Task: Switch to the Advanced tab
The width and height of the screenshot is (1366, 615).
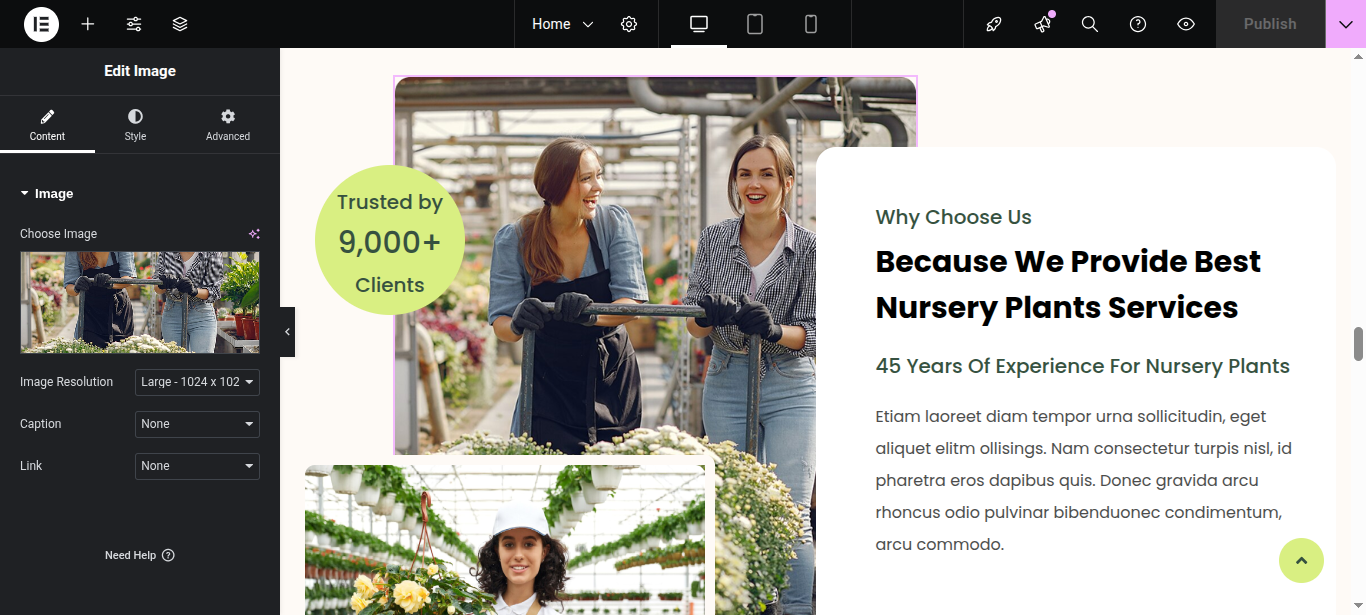Action: [228, 125]
